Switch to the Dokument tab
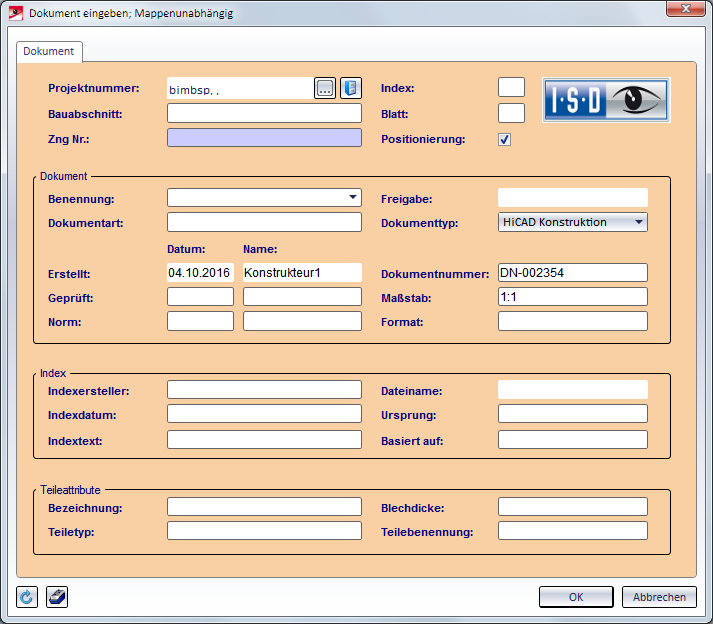 click(49, 51)
